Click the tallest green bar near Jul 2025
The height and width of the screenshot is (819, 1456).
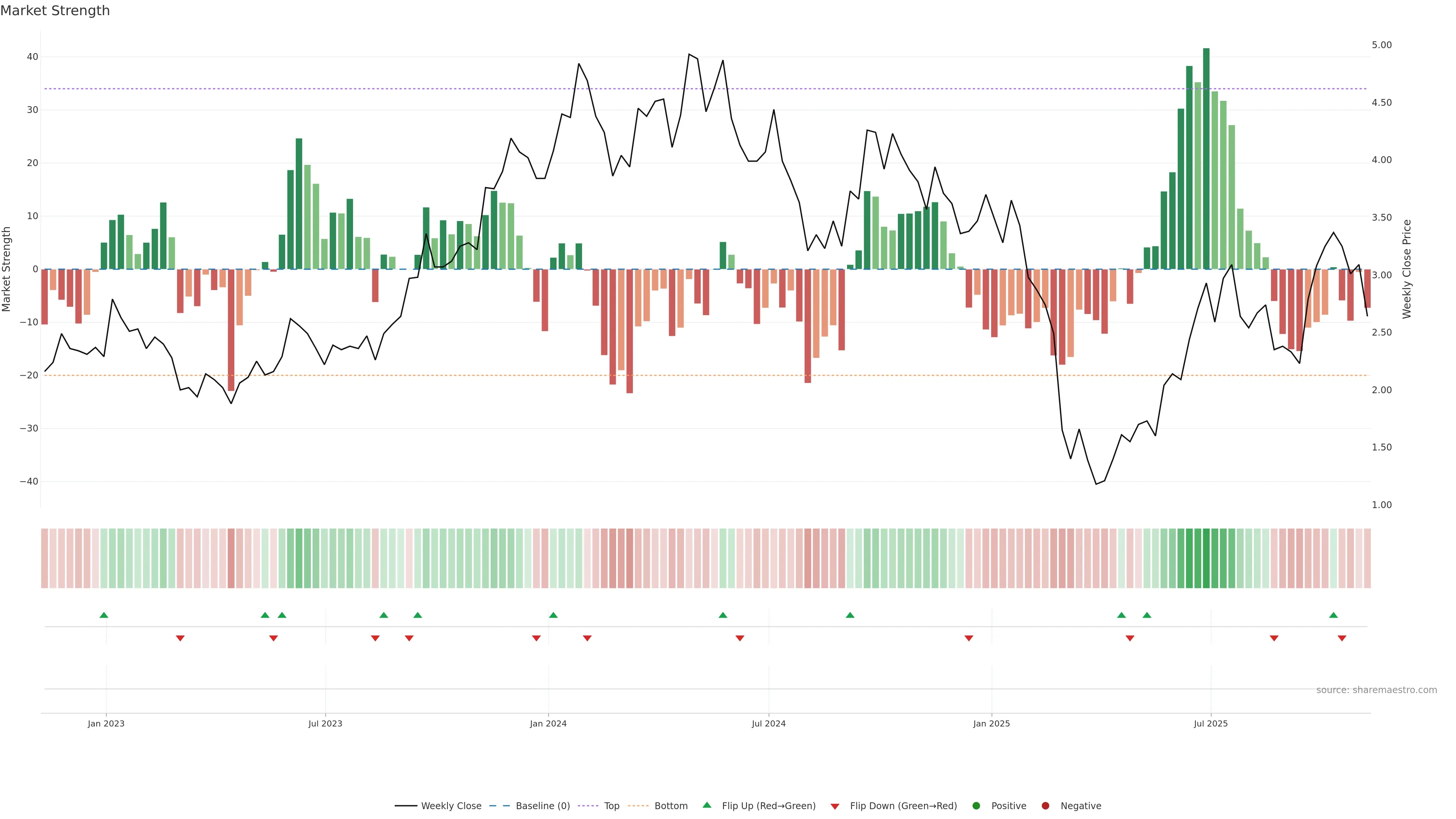[1206, 158]
